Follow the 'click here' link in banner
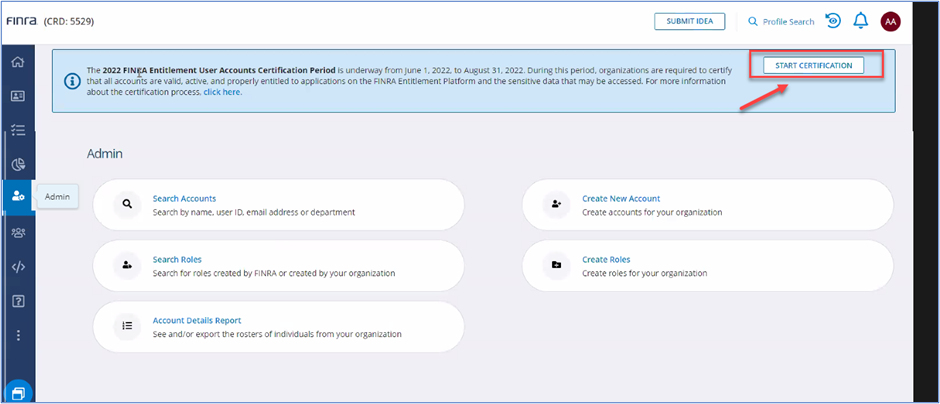Screen dimensions: 940x404 [221, 91]
